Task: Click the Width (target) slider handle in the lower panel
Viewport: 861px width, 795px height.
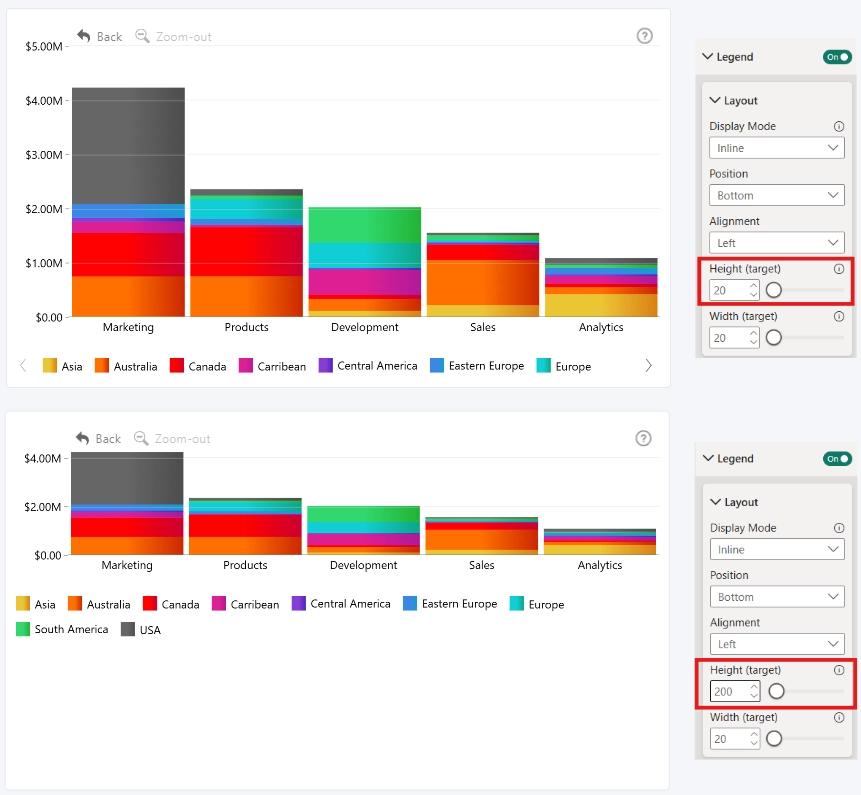Action: 774,738
